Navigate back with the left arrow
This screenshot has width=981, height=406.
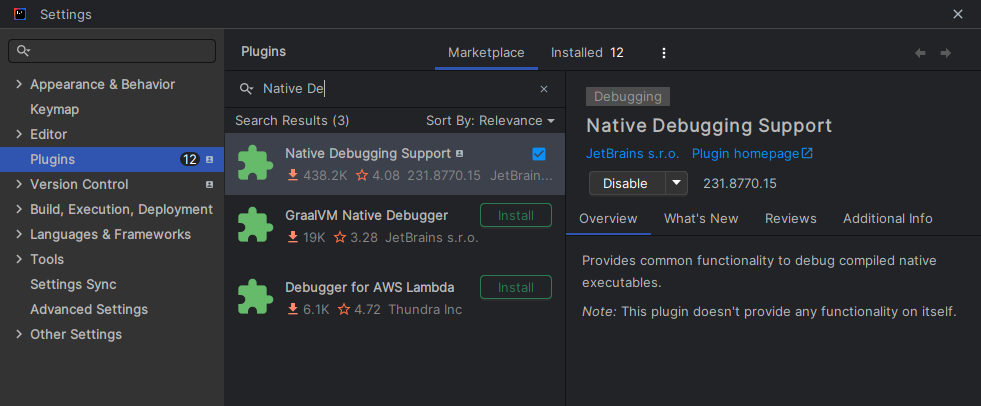[x=920, y=53]
